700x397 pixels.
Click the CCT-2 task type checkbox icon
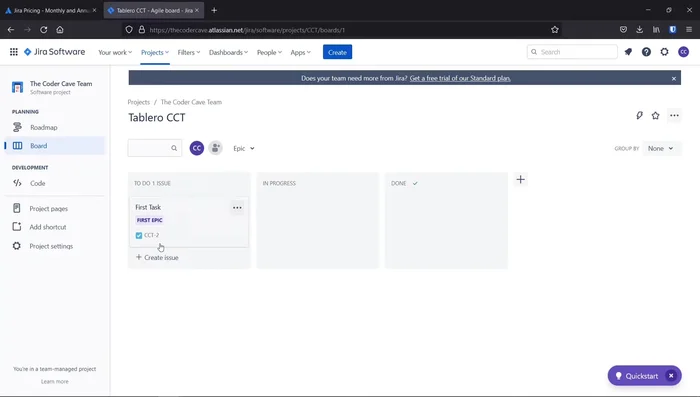(x=139, y=235)
